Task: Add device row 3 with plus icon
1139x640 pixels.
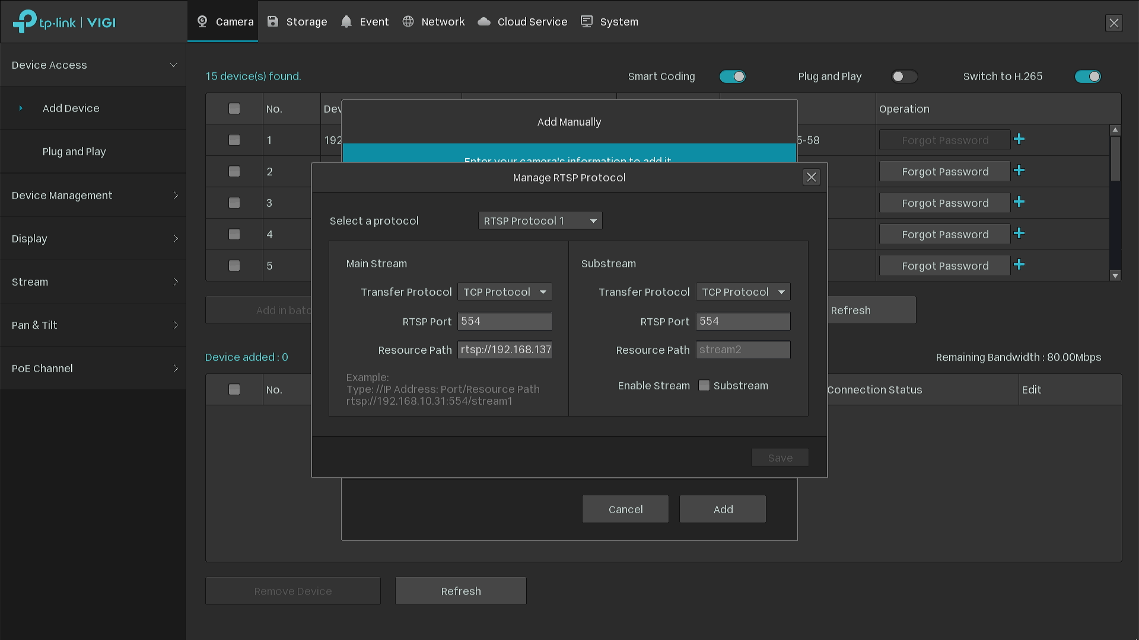Action: (1019, 202)
